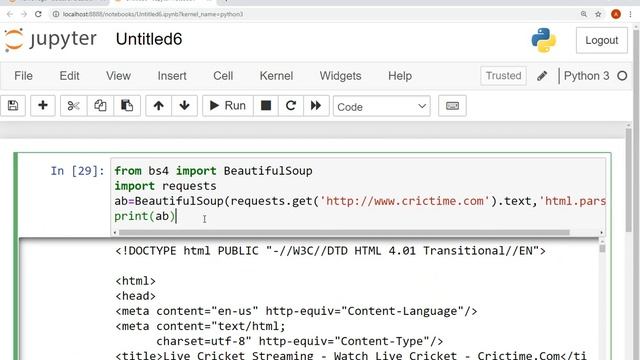This screenshot has height=360, width=640.
Task: Click the Jupyter logo
Action: pyautogui.click(x=50, y=40)
